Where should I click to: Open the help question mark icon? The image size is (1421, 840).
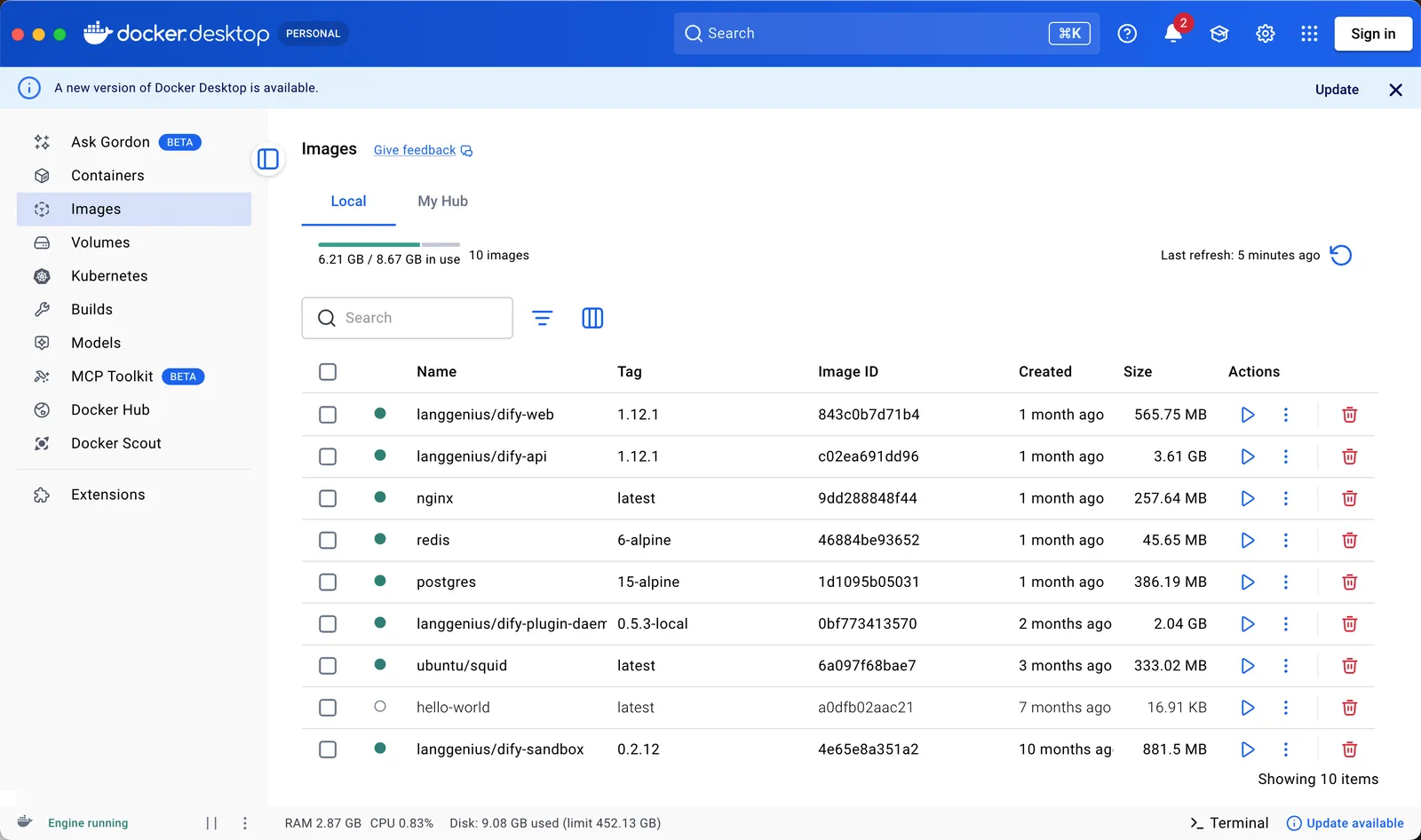point(1127,34)
